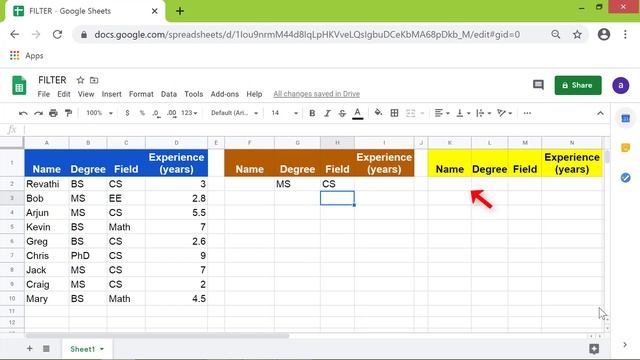Click the green Share button
640x360 pixels.
coord(578,85)
